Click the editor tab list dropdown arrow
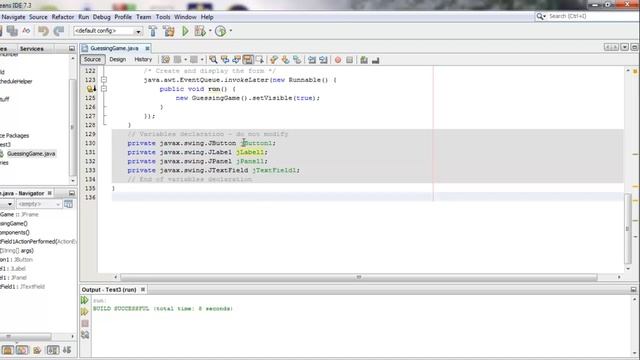 (x=624, y=48)
